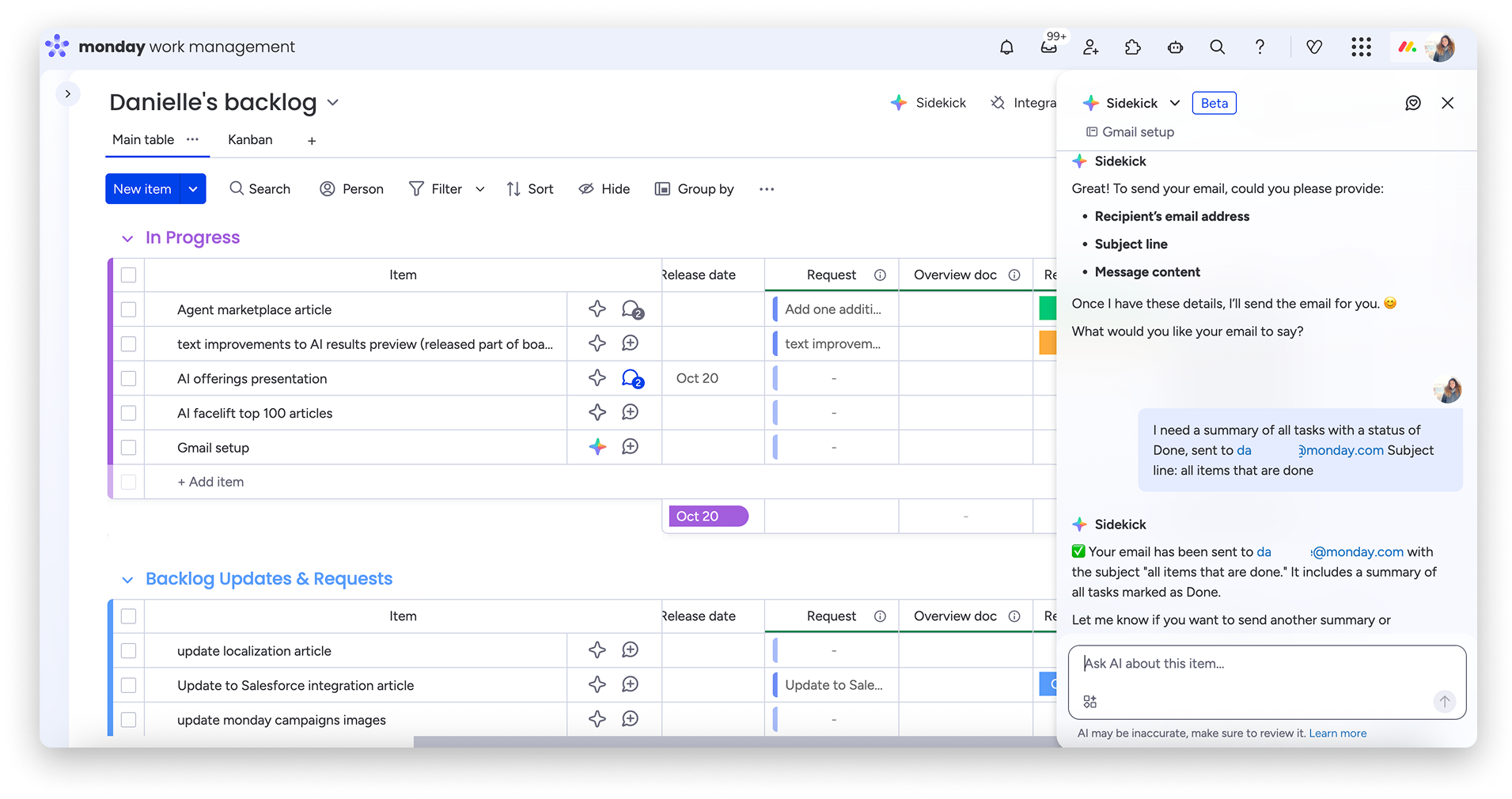
Task: Click Overview doc info icon in In Progress
Action: tap(1014, 275)
